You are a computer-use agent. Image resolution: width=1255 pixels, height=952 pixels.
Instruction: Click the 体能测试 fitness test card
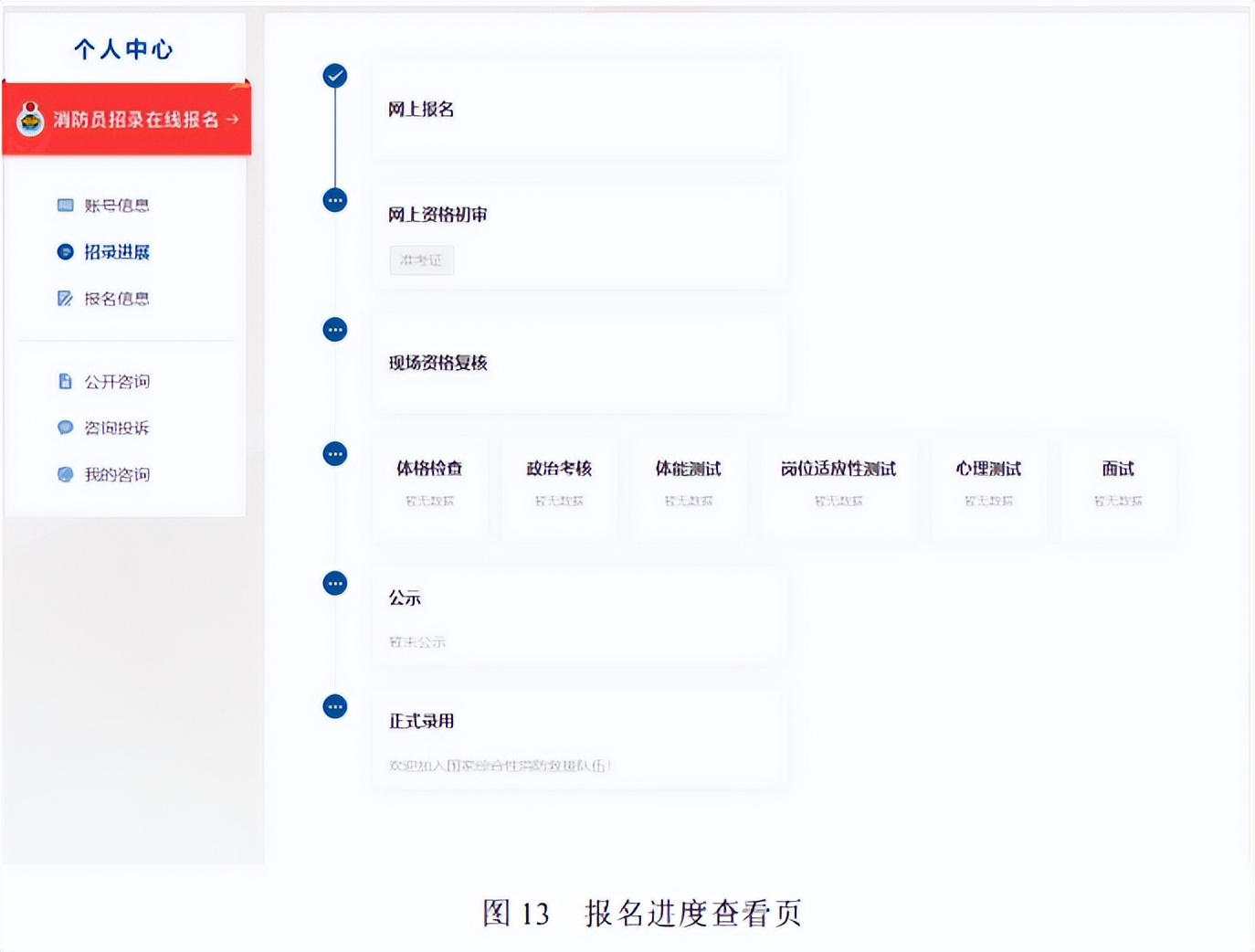[x=688, y=486]
